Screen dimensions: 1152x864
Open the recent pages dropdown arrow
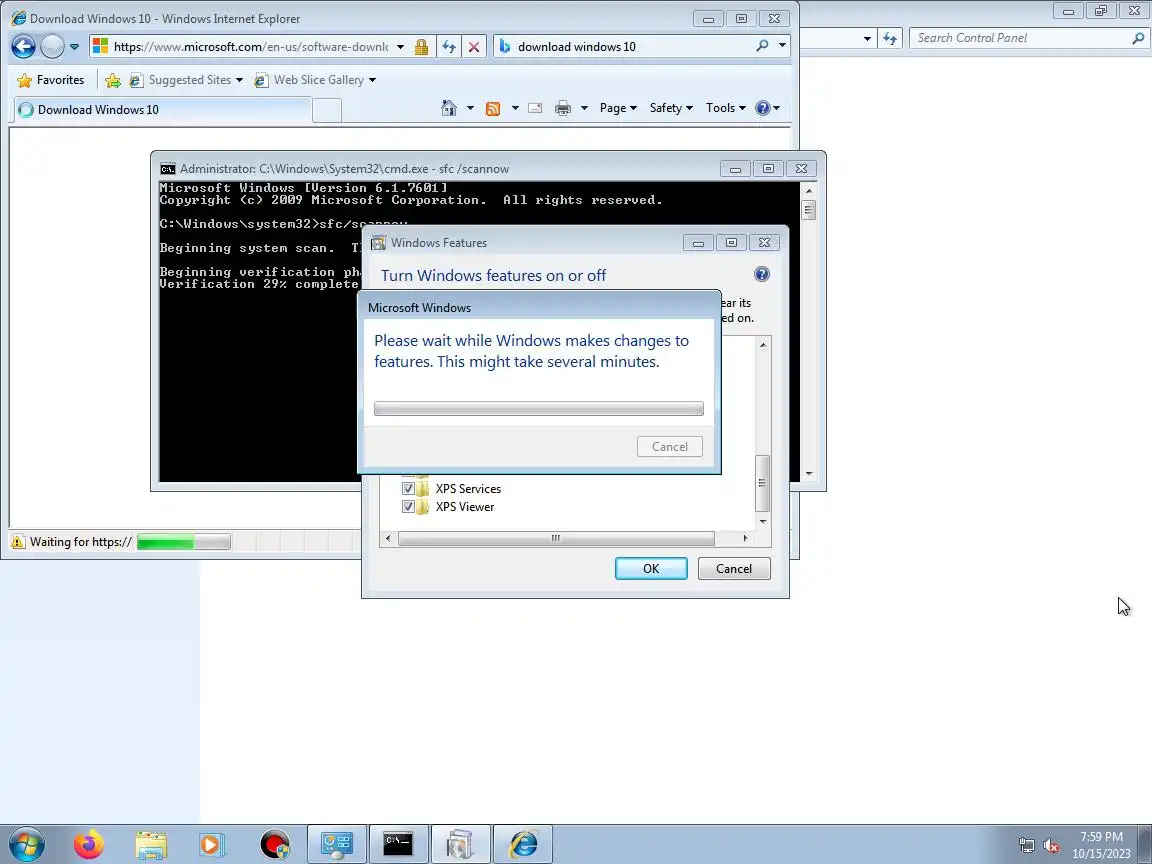(74, 47)
